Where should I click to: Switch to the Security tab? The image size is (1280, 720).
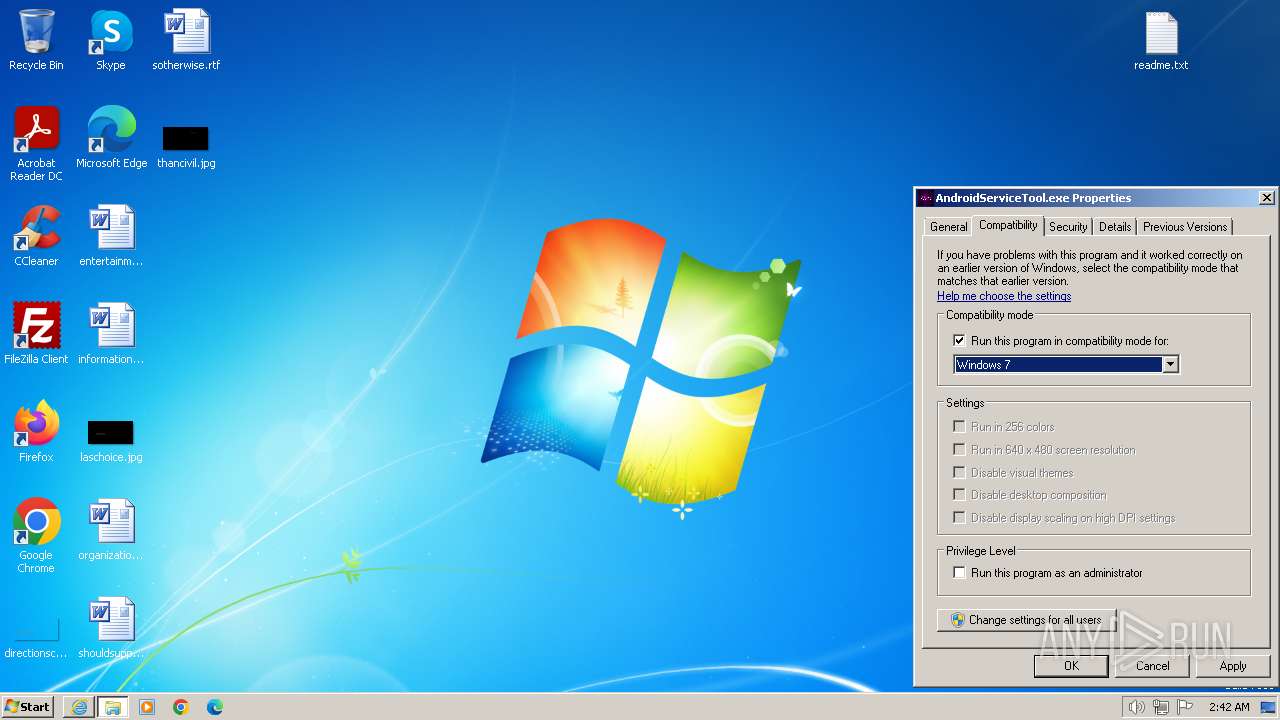[1068, 227]
